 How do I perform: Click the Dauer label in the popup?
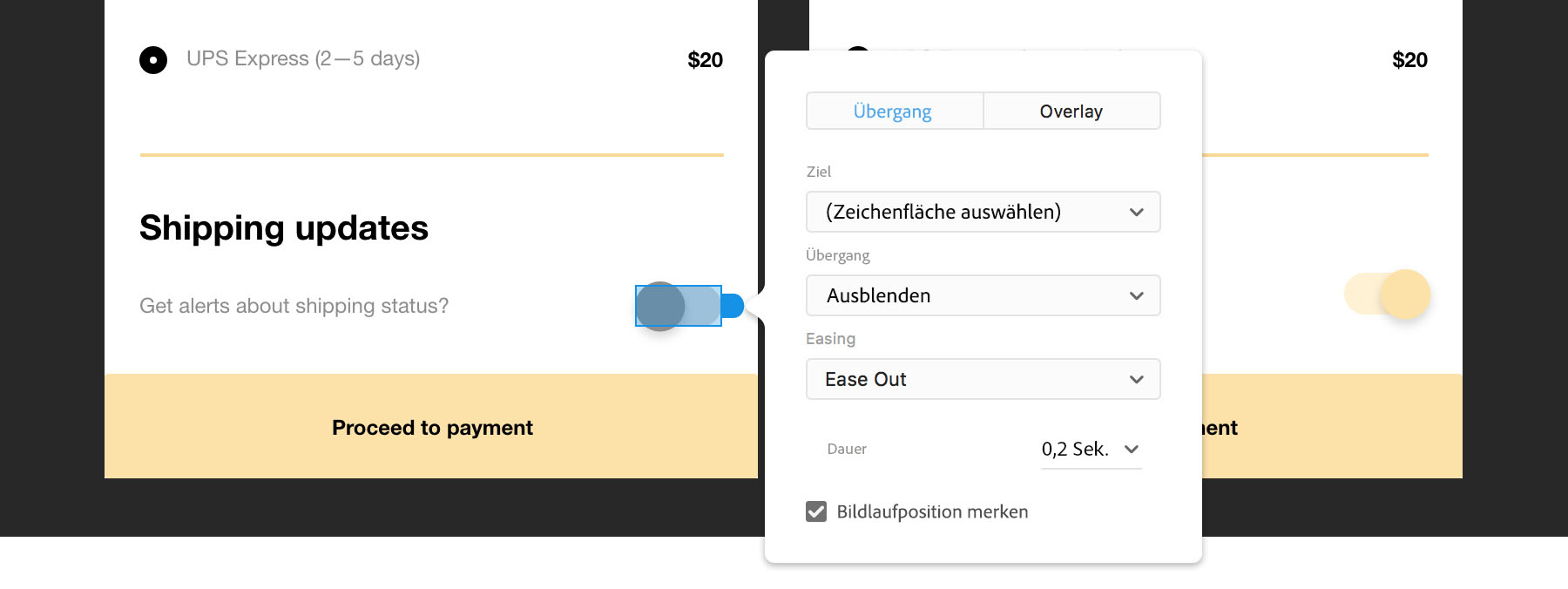(847, 450)
